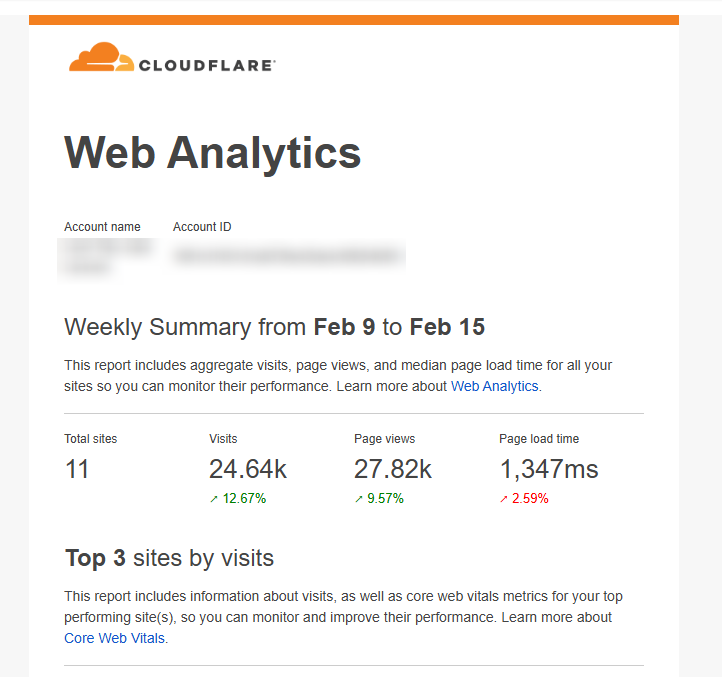
Task: Open the Web Analytics link
Action: click(x=494, y=386)
